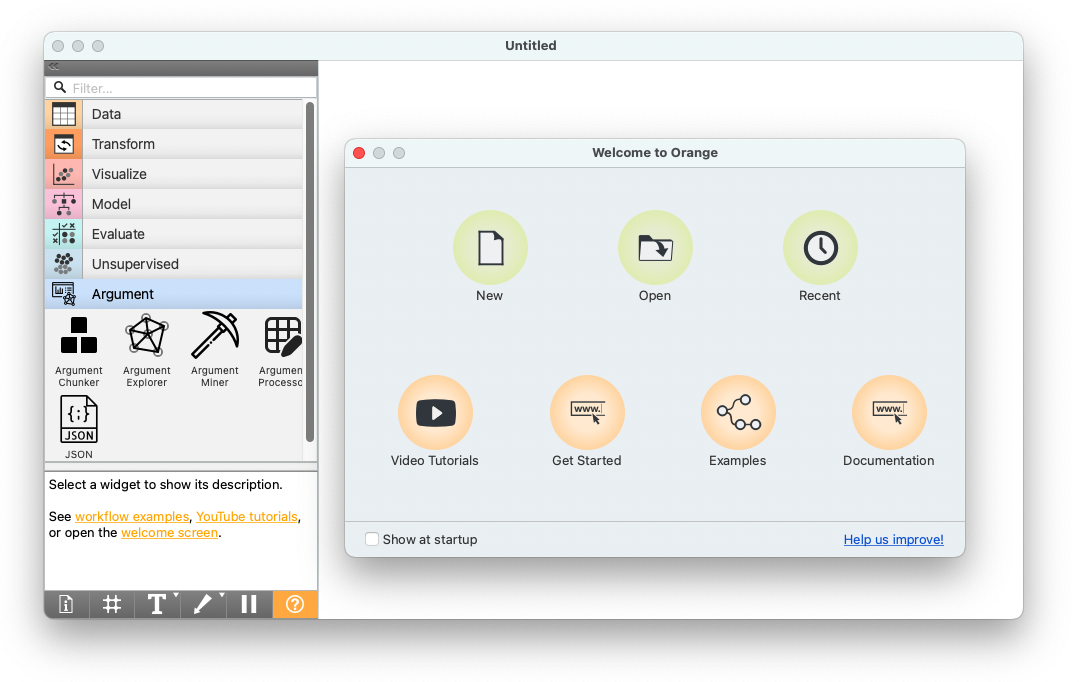The image size is (1079, 682).
Task: Expand the Unsupervised widget category
Action: coord(174,264)
